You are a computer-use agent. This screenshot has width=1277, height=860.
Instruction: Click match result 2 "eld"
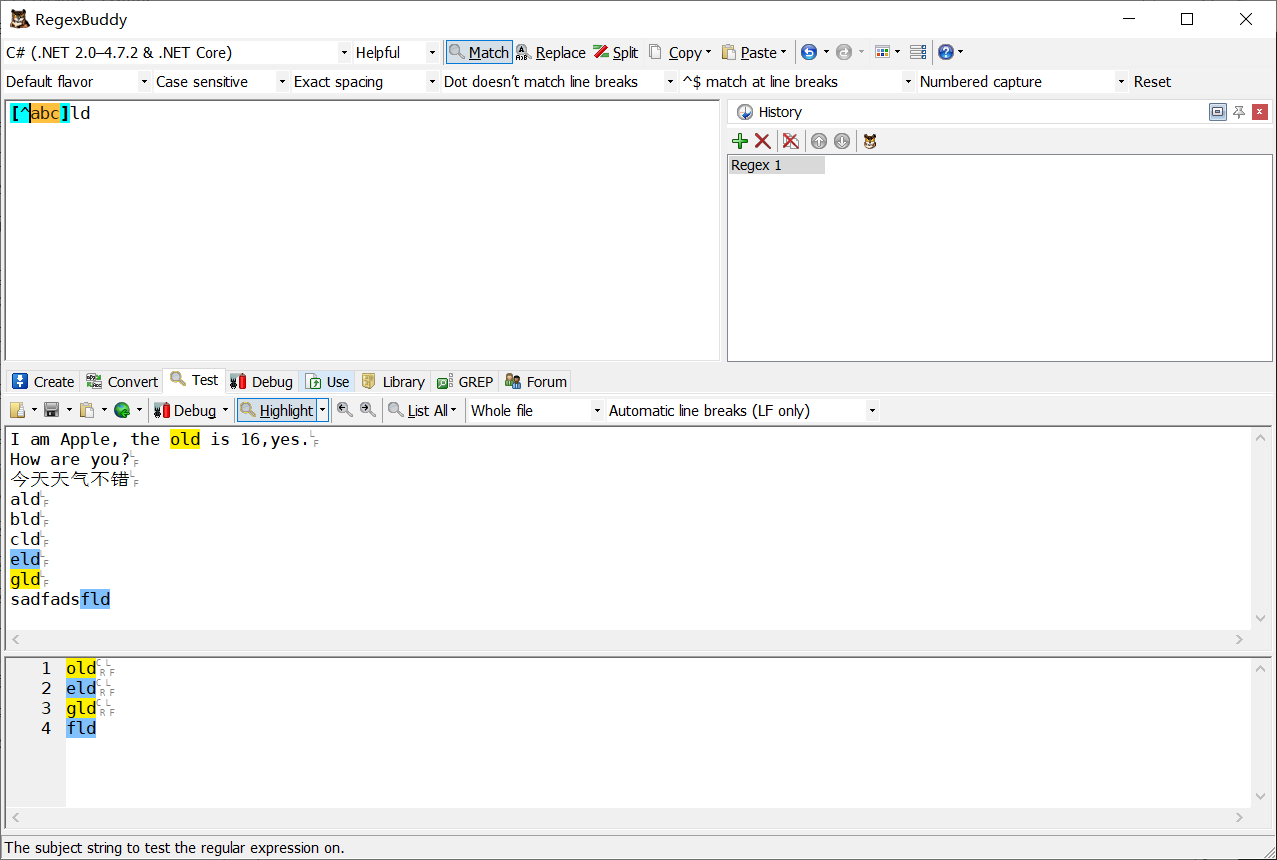[81, 688]
